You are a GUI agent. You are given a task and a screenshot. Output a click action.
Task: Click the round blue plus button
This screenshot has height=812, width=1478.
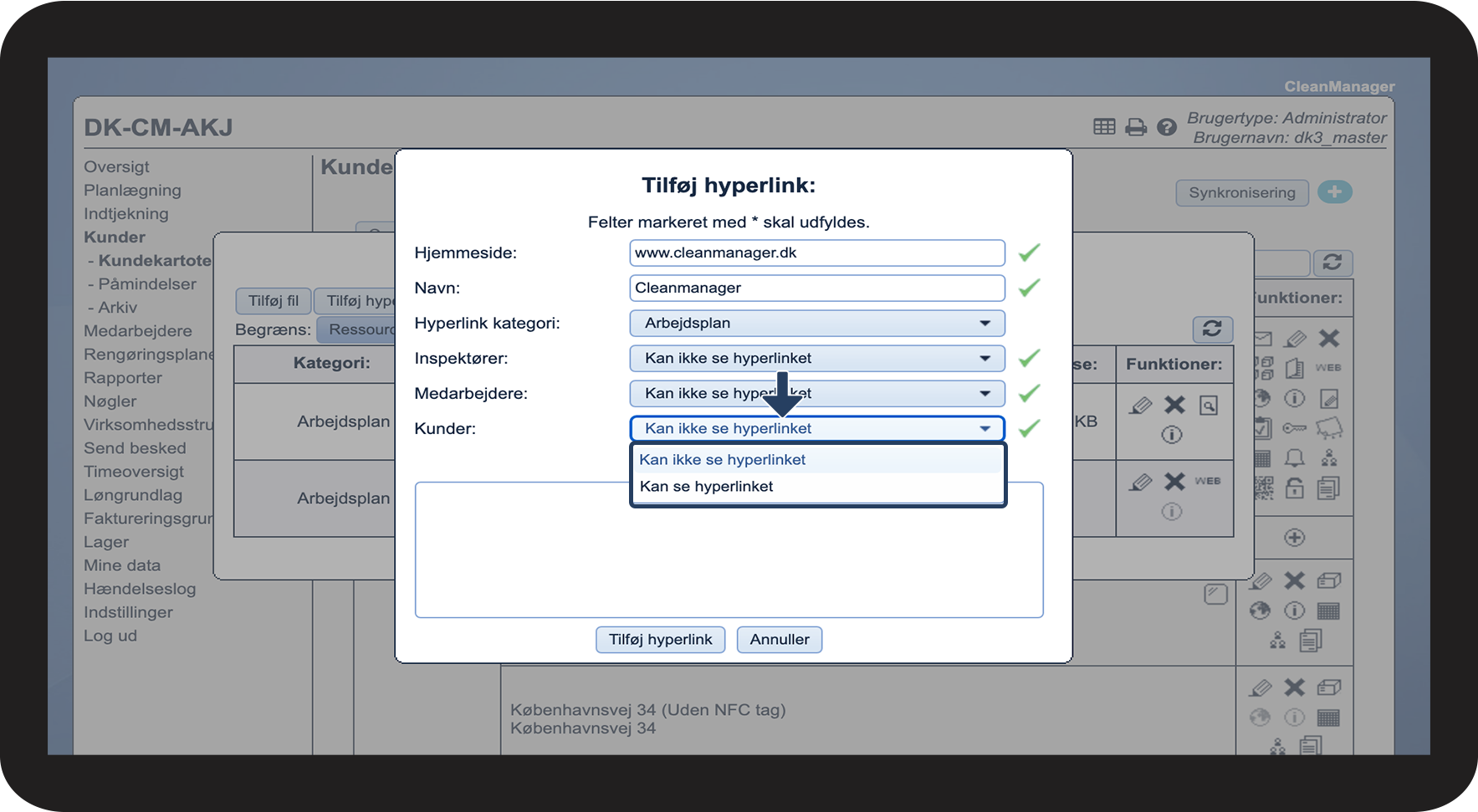(x=1335, y=192)
